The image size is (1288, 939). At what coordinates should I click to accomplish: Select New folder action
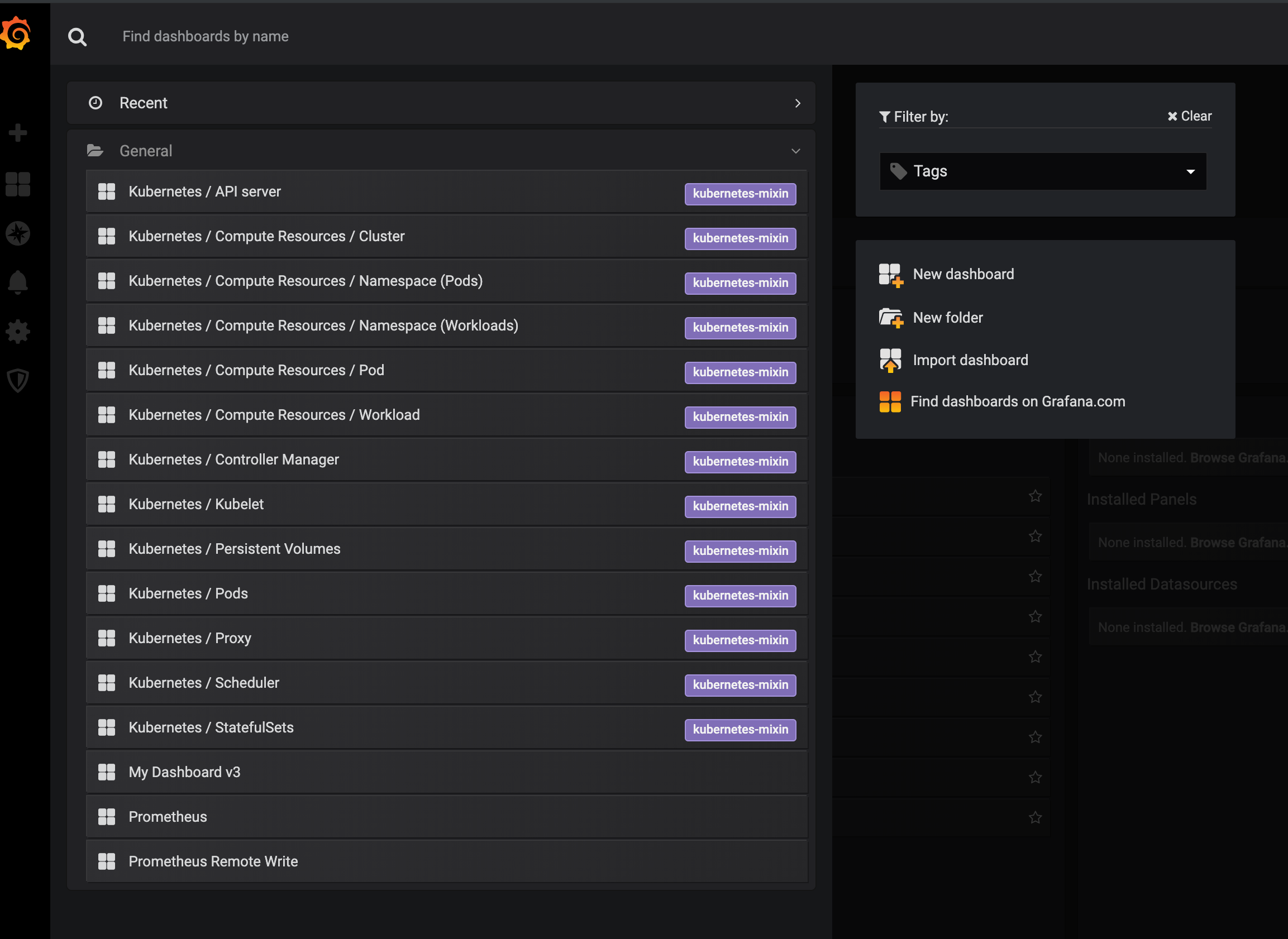947,318
